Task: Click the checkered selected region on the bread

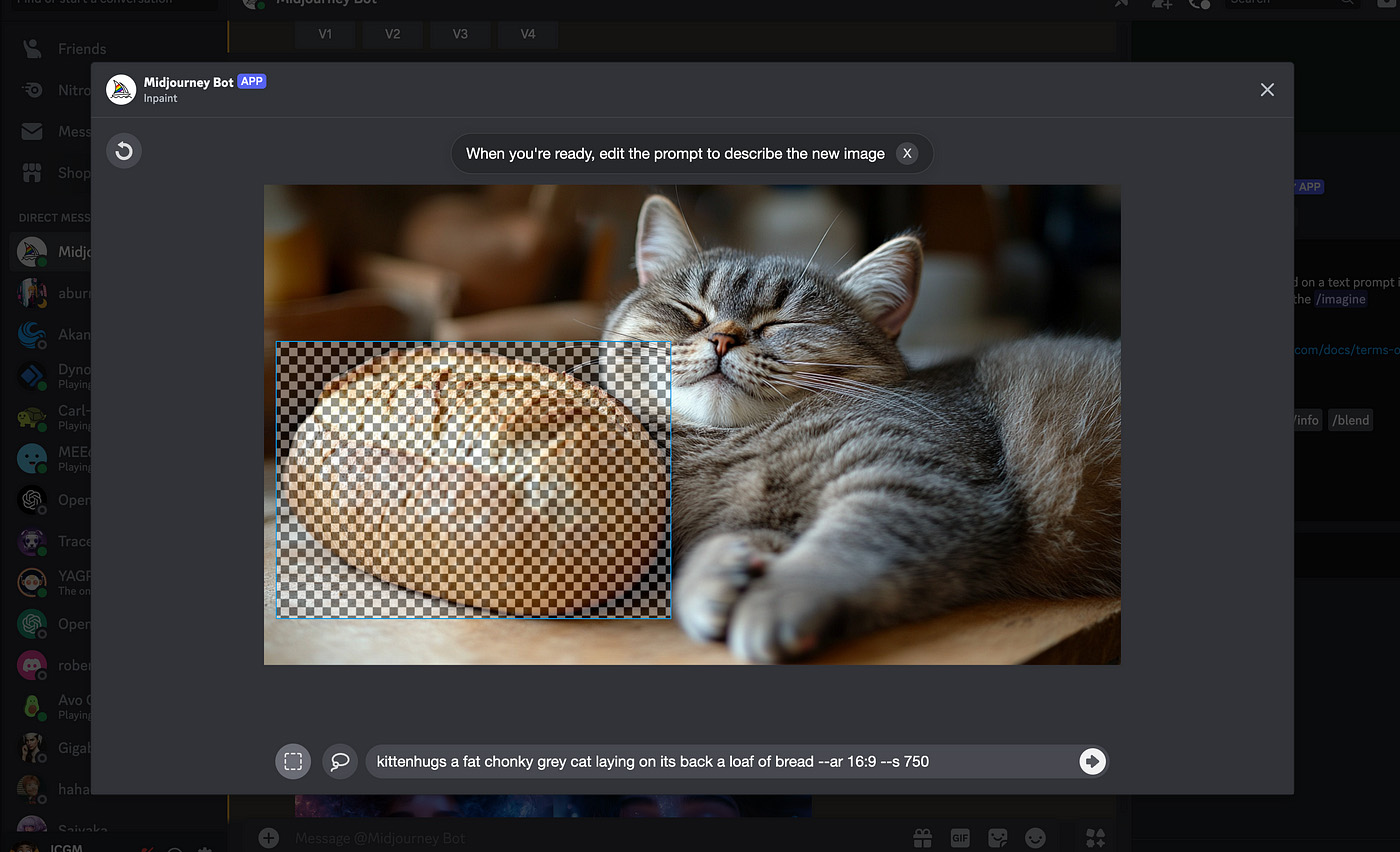Action: coord(473,480)
